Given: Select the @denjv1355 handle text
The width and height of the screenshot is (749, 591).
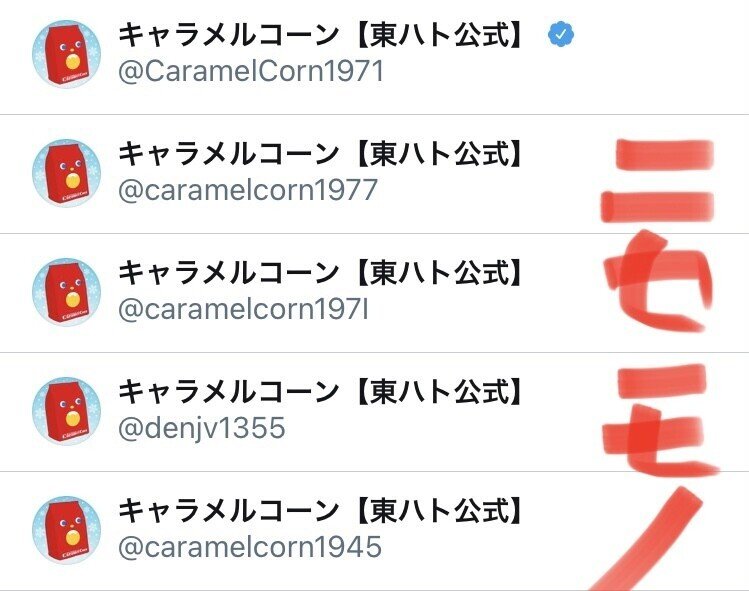Looking at the screenshot, I should tap(202, 429).
